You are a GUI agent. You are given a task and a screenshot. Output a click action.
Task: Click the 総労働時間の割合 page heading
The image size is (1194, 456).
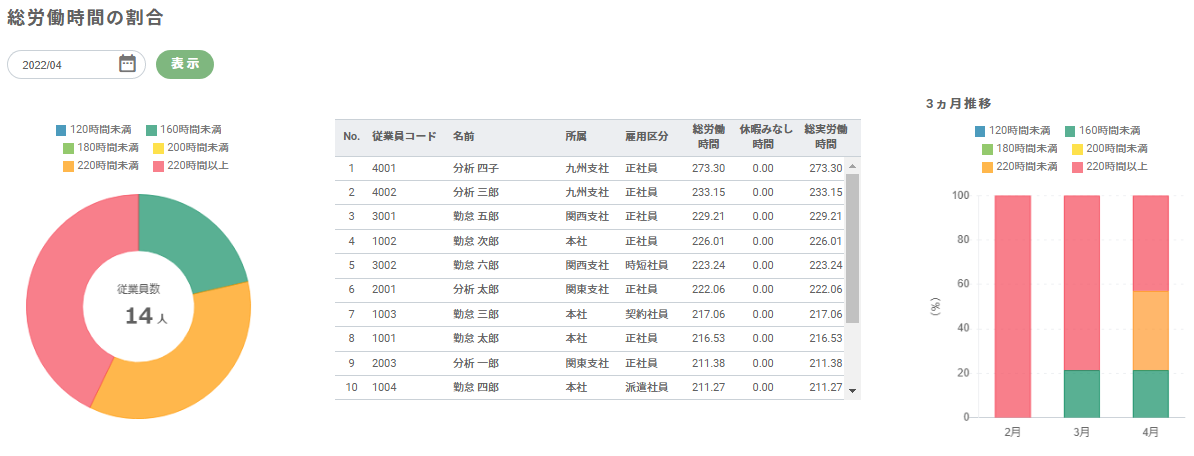[x=85, y=19]
